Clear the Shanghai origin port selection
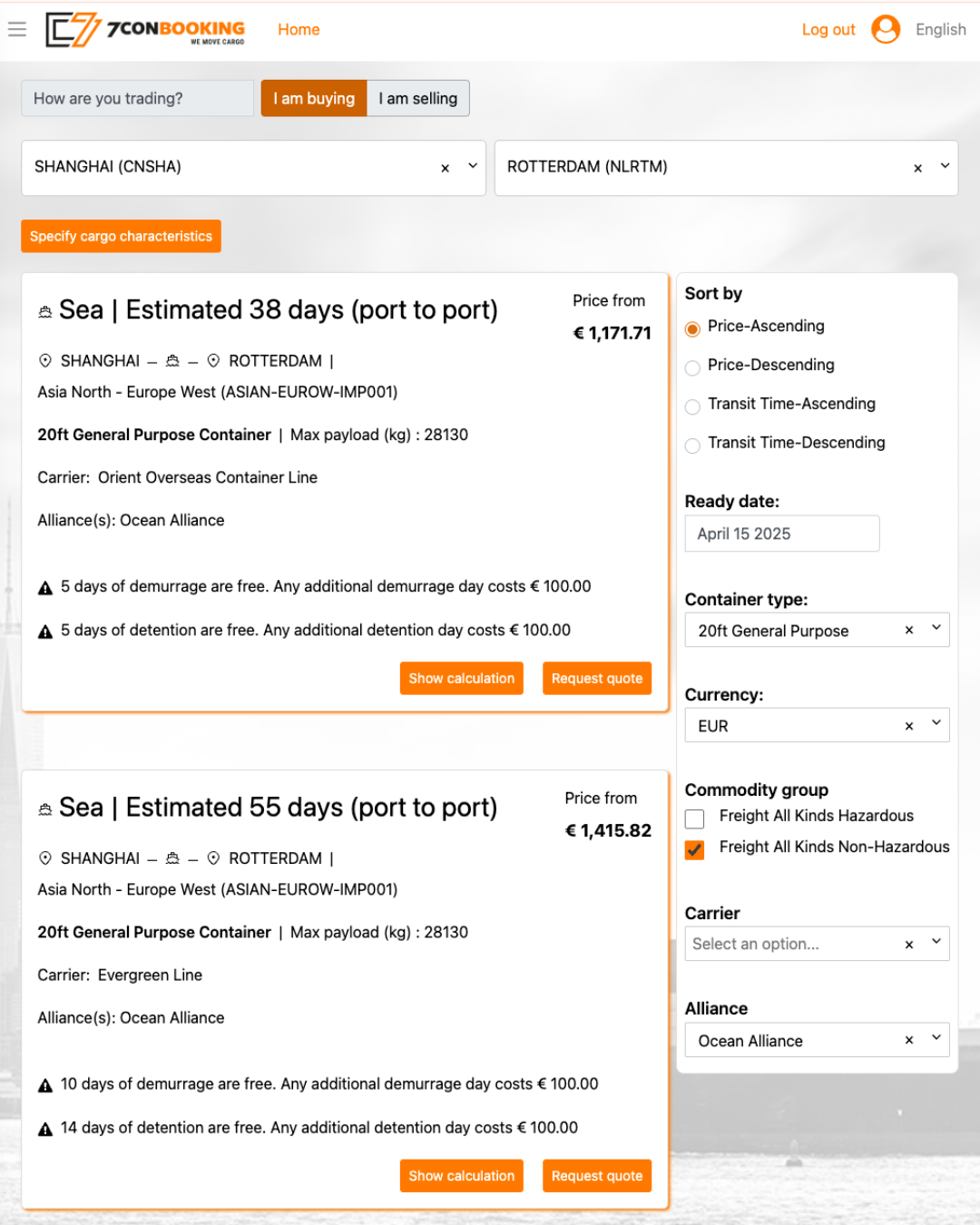The height and width of the screenshot is (1225, 980). [x=446, y=168]
